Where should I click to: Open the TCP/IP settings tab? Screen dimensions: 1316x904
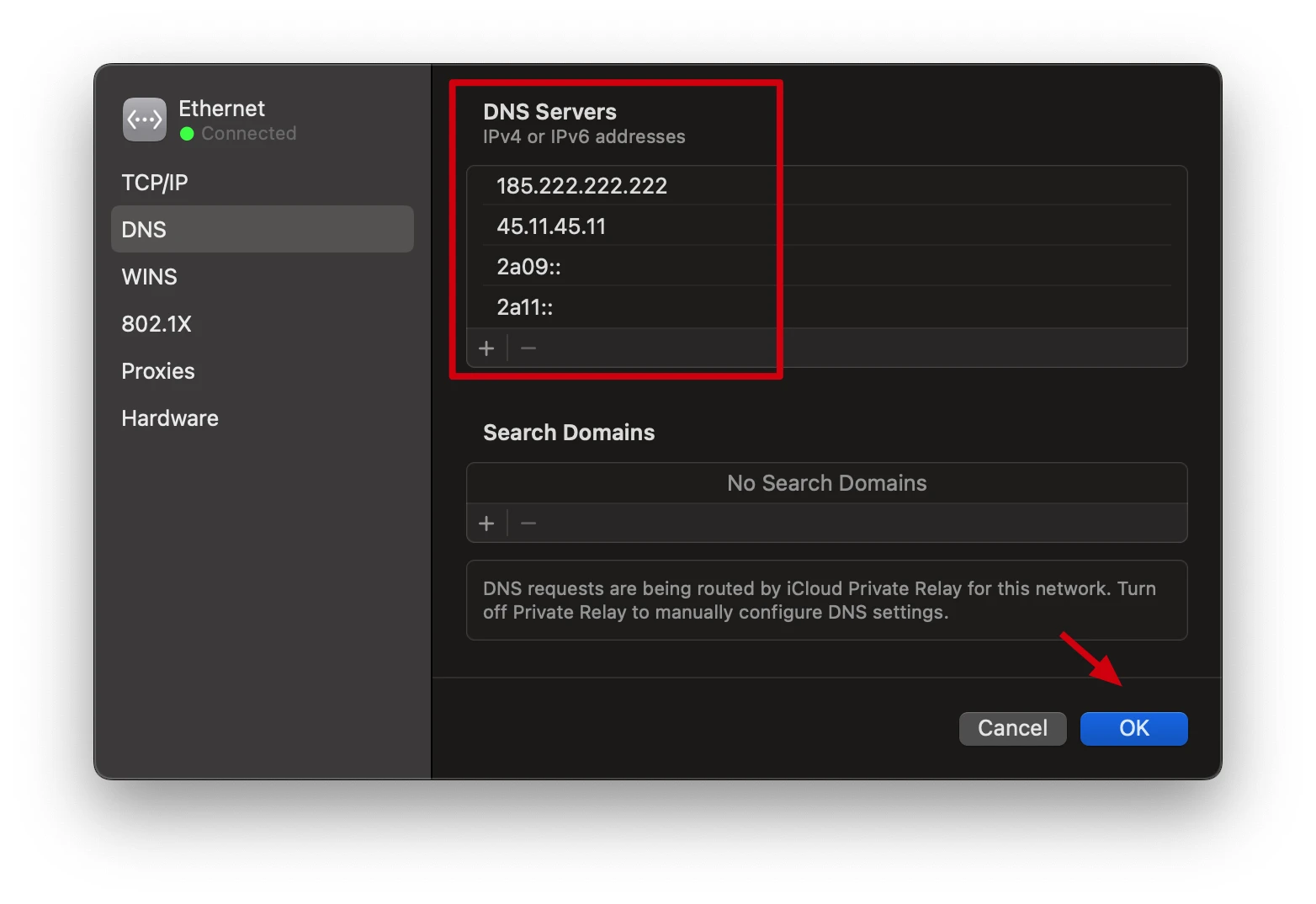coord(155,183)
